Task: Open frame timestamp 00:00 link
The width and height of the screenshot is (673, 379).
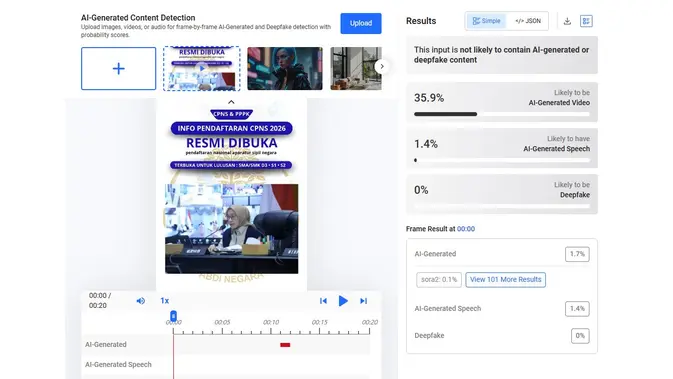Action: (466, 229)
